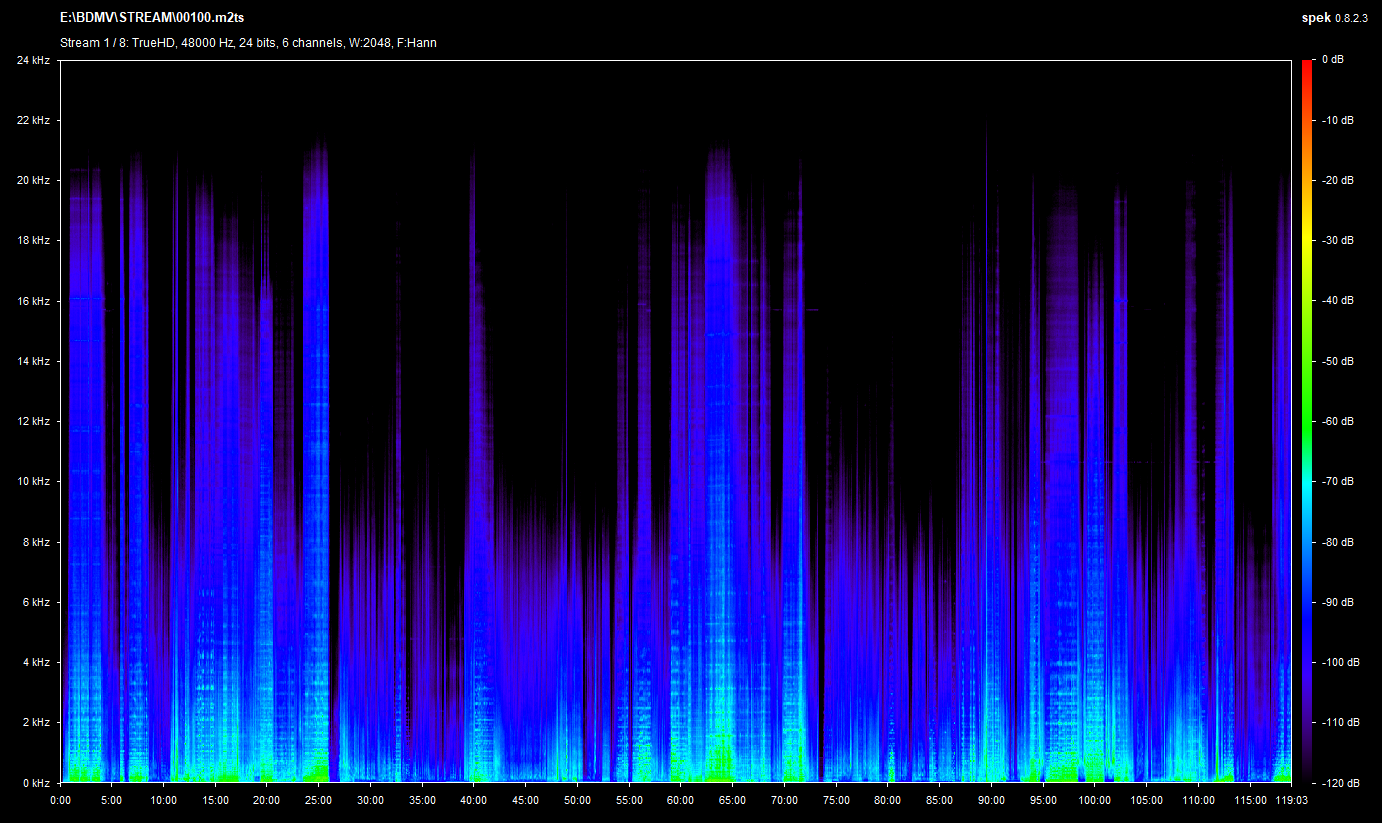Click the 0 kHz frequency axis label
Viewport: 1382px width, 823px height.
(36, 783)
